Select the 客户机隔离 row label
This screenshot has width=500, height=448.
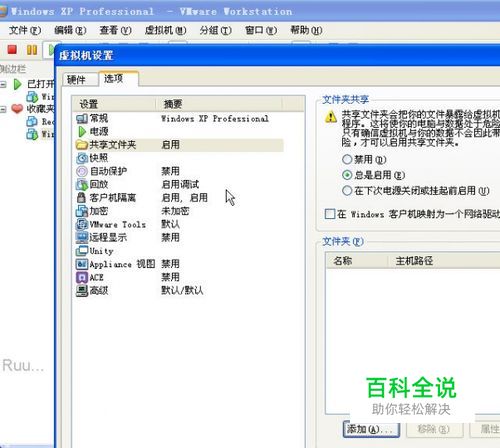tap(113, 198)
